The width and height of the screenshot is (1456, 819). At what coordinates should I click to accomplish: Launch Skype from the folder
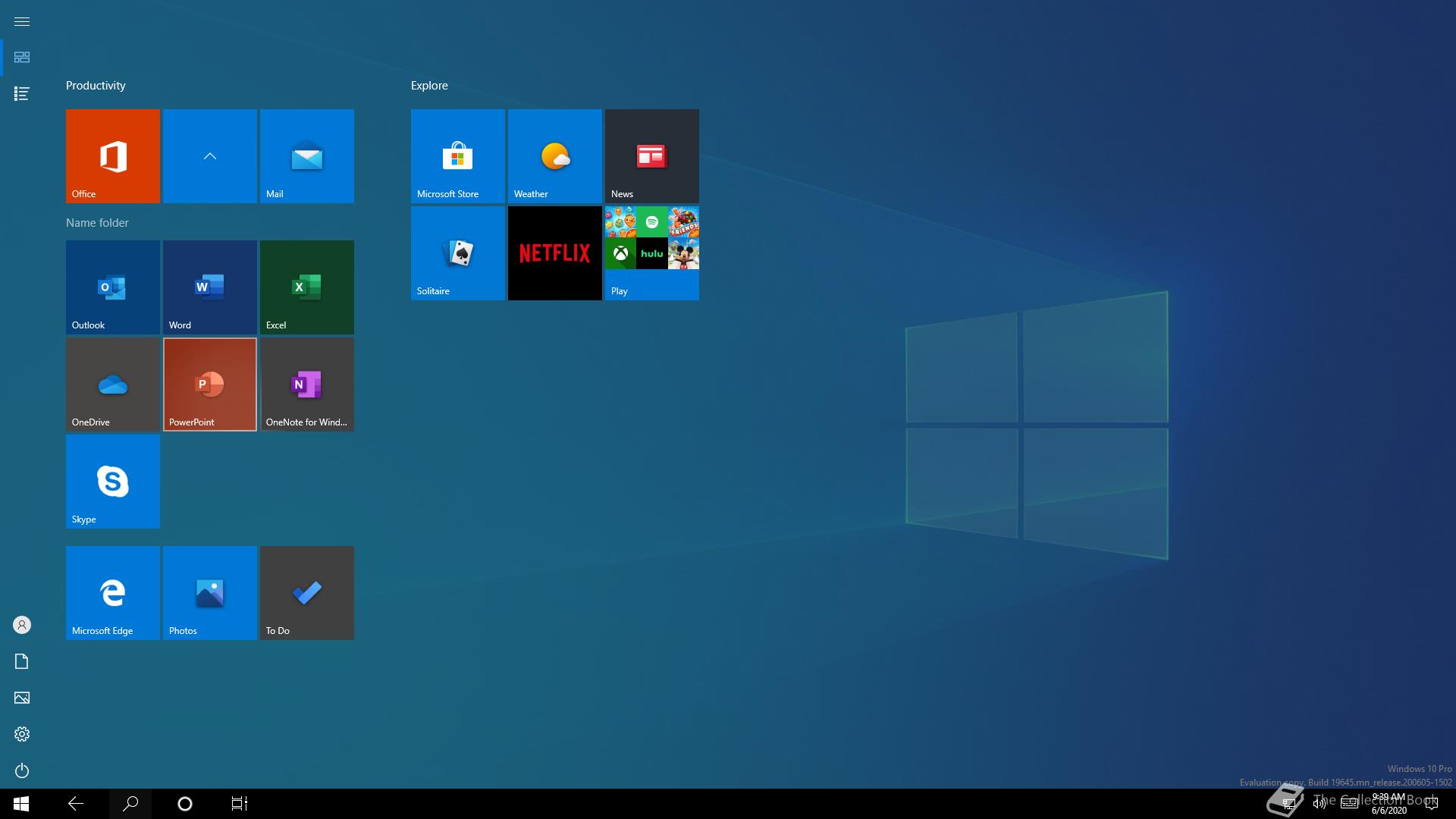(113, 482)
